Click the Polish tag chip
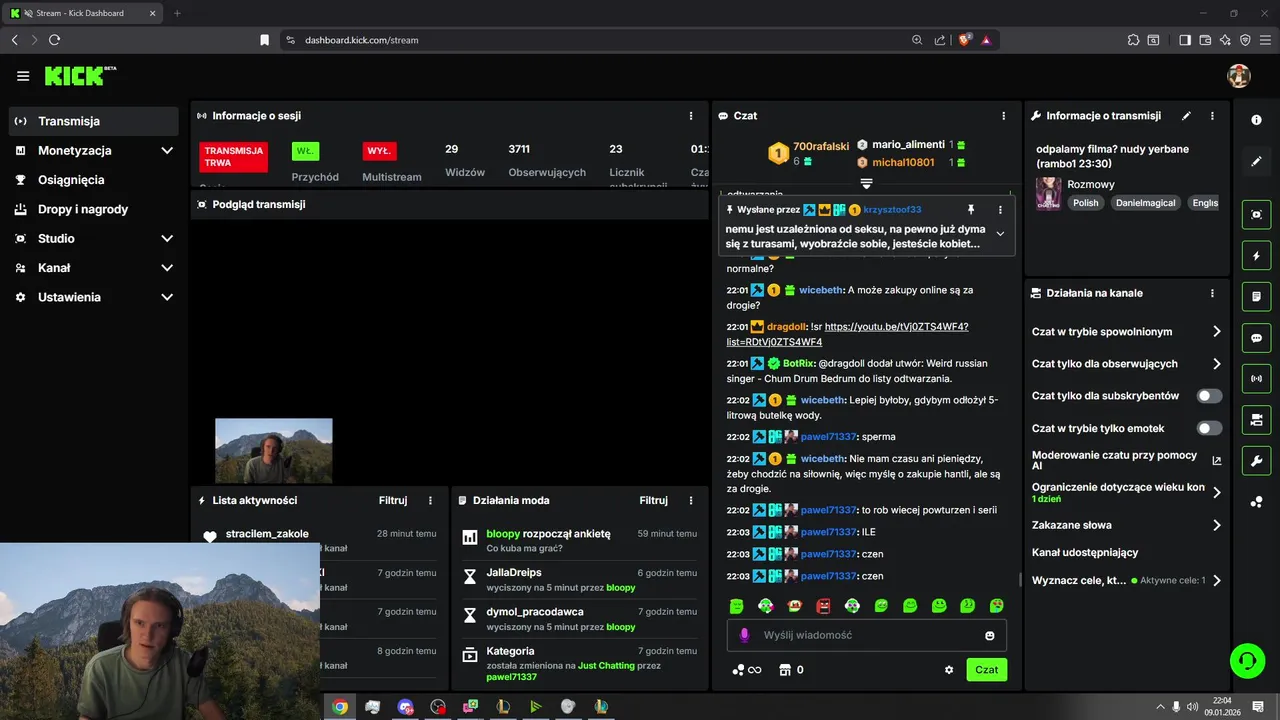The image size is (1280, 720). [x=1086, y=202]
